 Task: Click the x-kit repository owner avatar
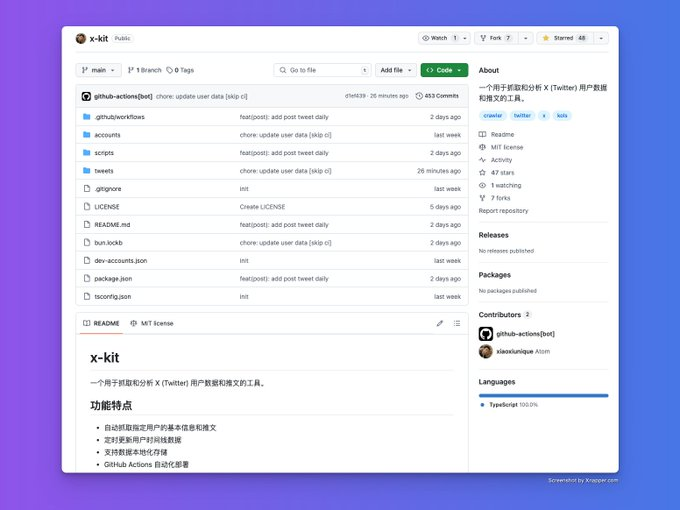pyautogui.click(x=81, y=38)
